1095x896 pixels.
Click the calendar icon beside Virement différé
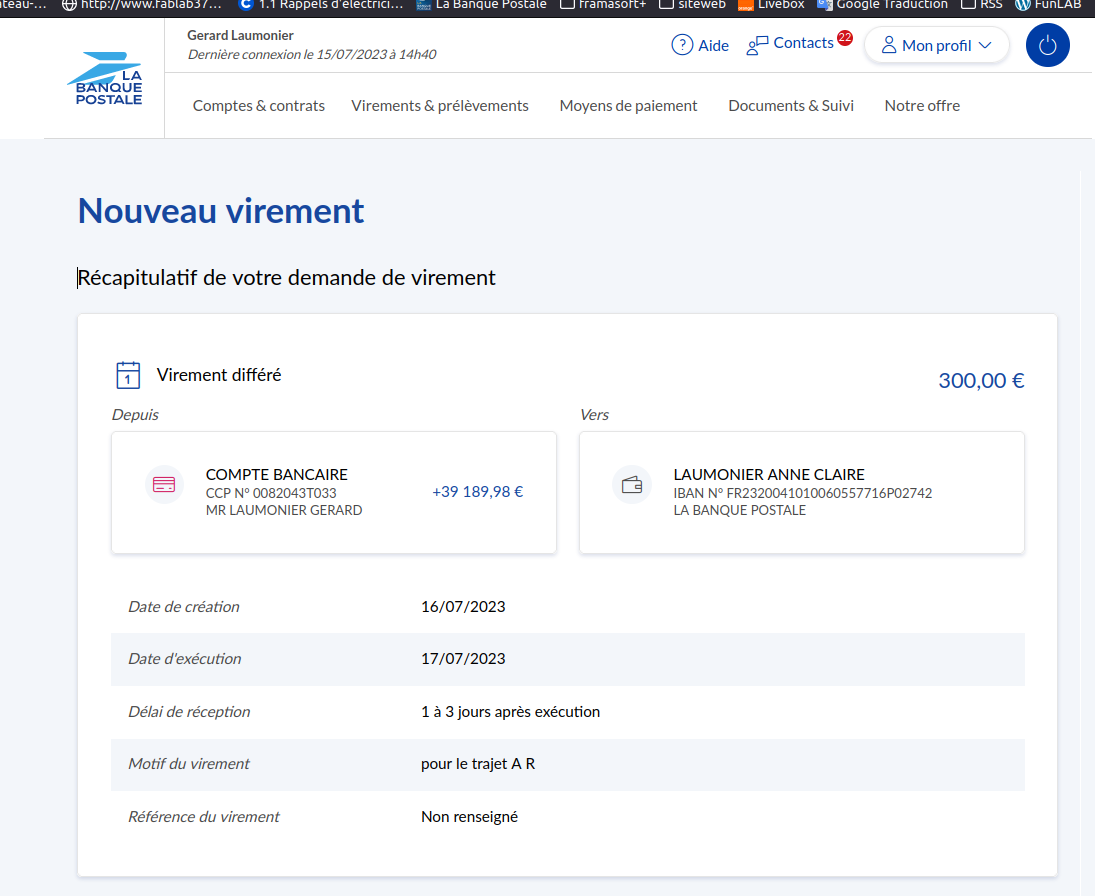click(x=128, y=376)
